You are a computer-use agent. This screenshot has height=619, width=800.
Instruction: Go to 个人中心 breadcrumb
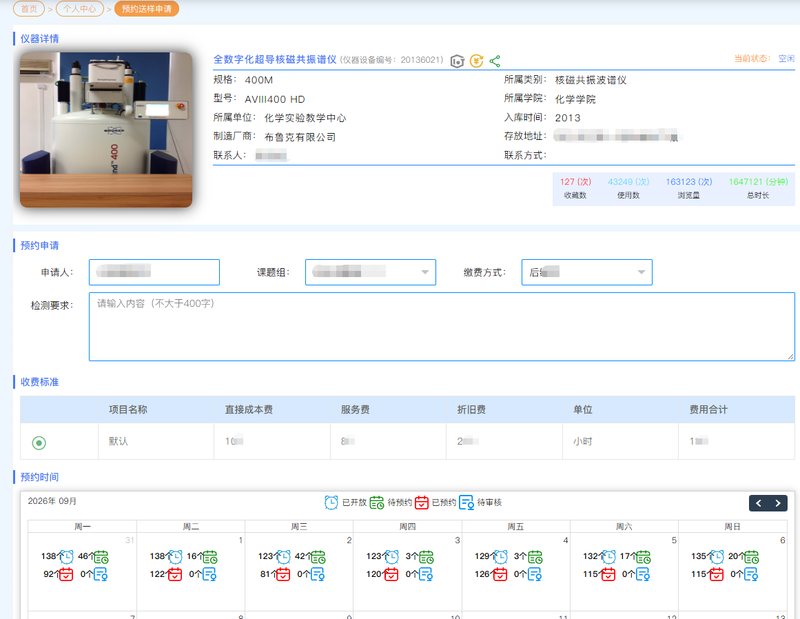[80, 9]
